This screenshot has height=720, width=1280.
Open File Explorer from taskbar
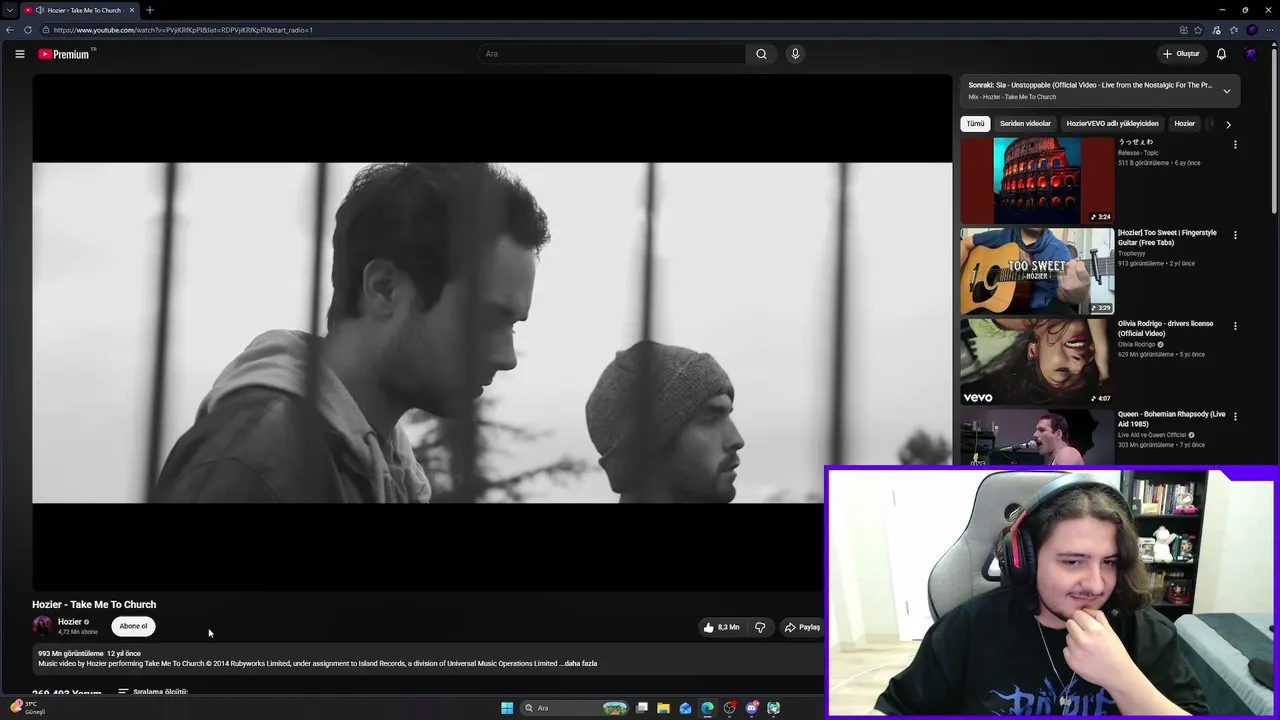(663, 708)
